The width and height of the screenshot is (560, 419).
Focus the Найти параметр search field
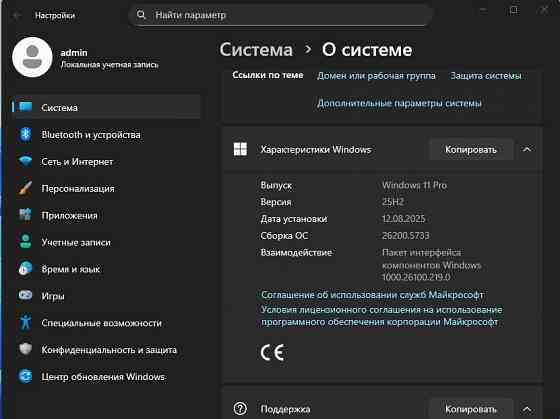[x=280, y=15]
